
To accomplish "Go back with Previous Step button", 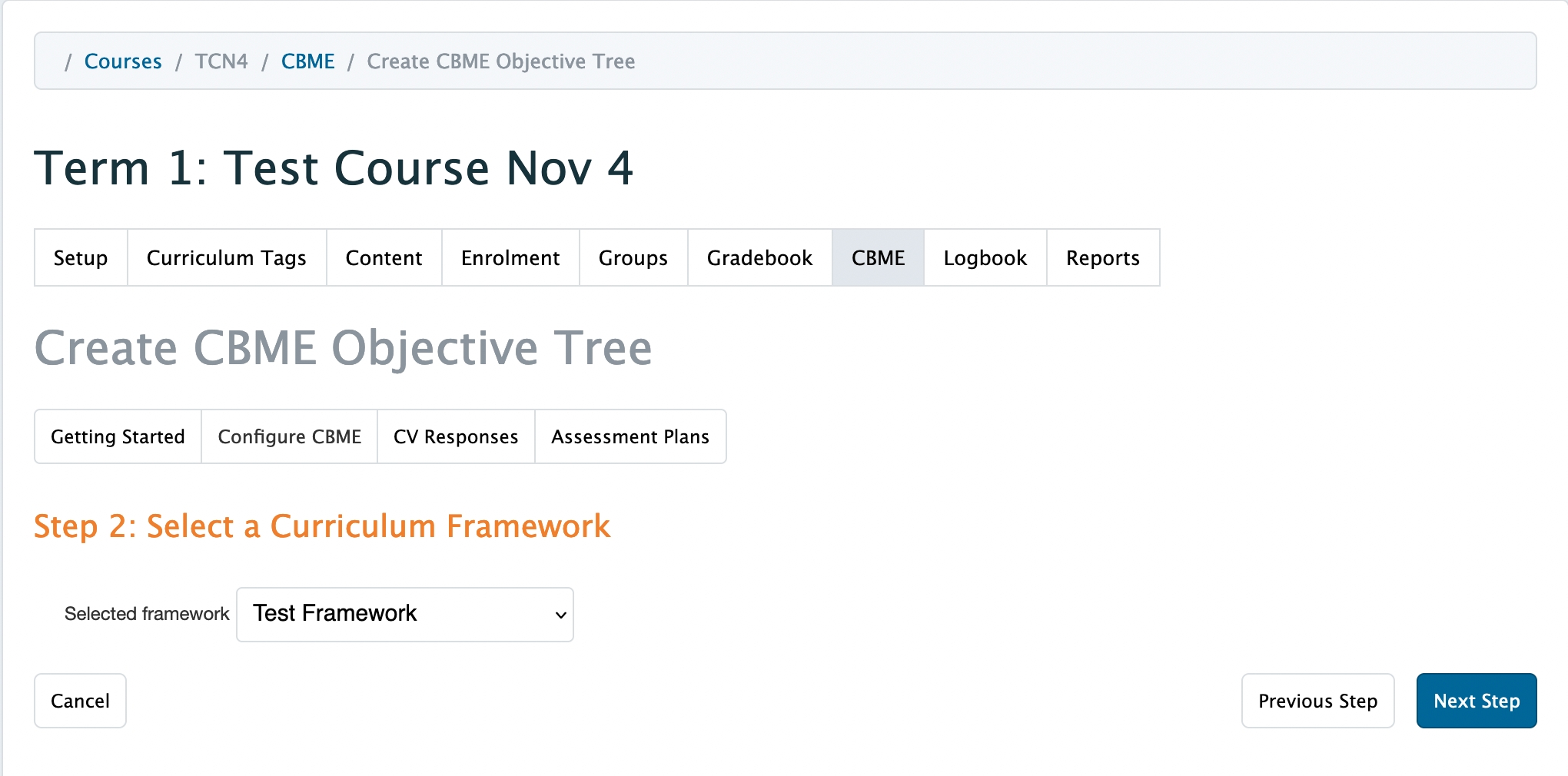I will [1317, 701].
